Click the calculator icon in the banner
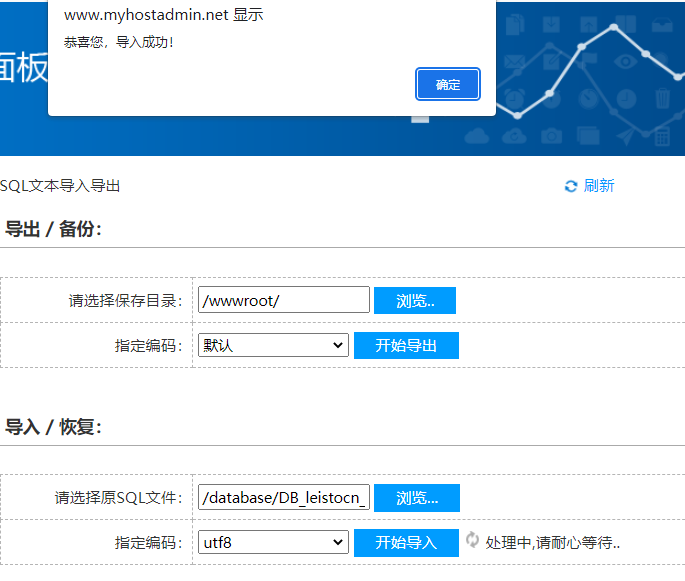This screenshot has height=581, width=685. click(x=661, y=134)
